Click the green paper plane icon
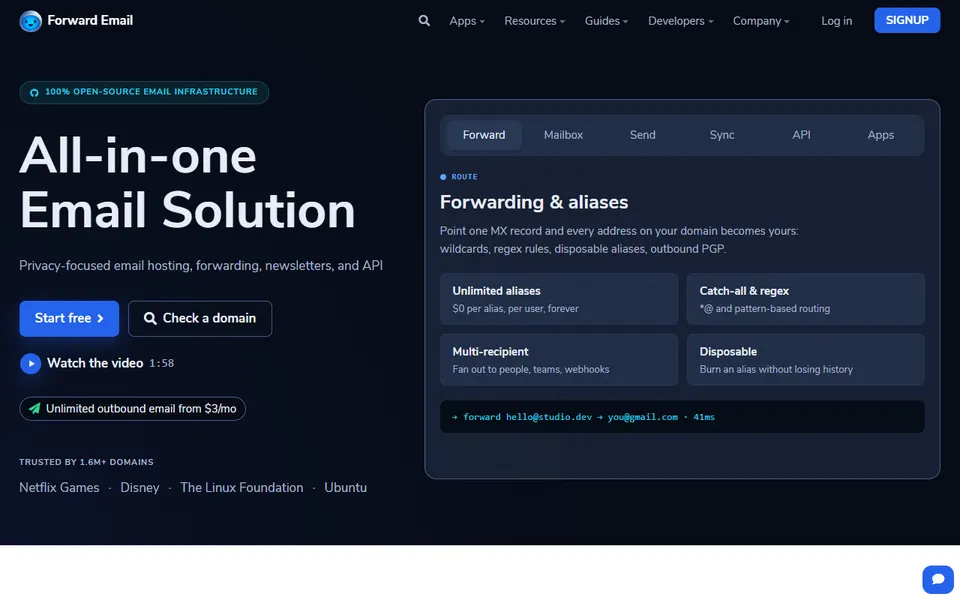 click(35, 408)
